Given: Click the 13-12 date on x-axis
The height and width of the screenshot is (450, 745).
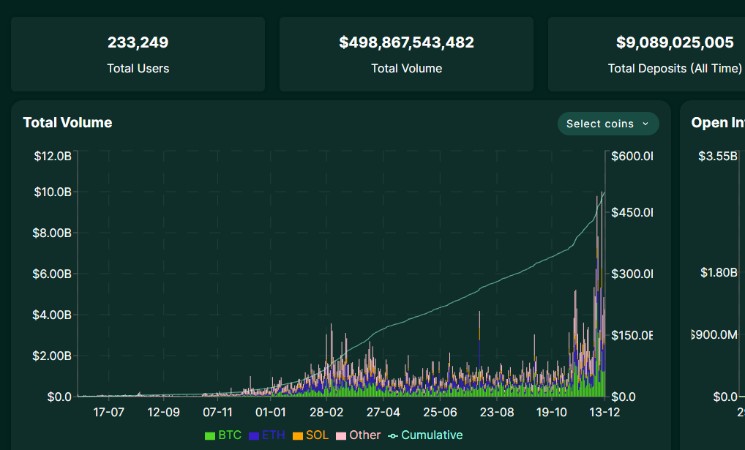Looking at the screenshot, I should 603,411.
